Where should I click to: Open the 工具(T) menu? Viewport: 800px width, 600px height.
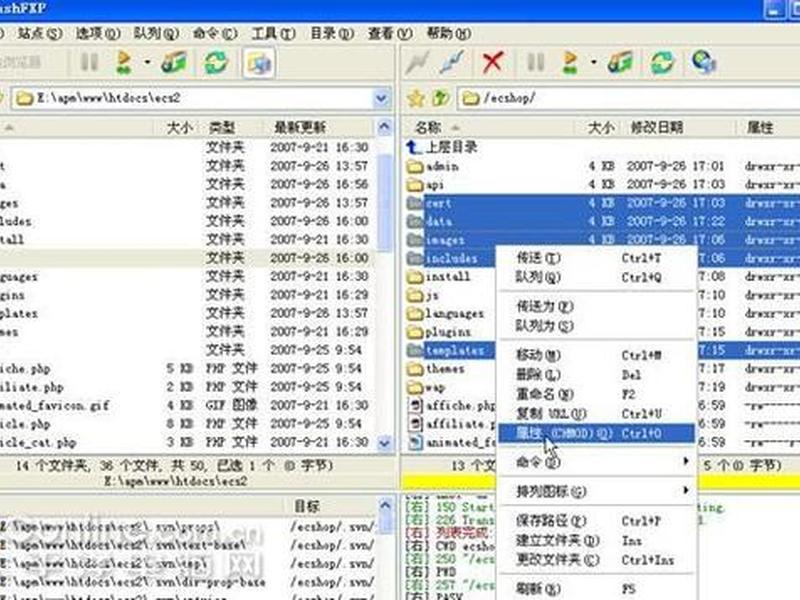coord(273,34)
